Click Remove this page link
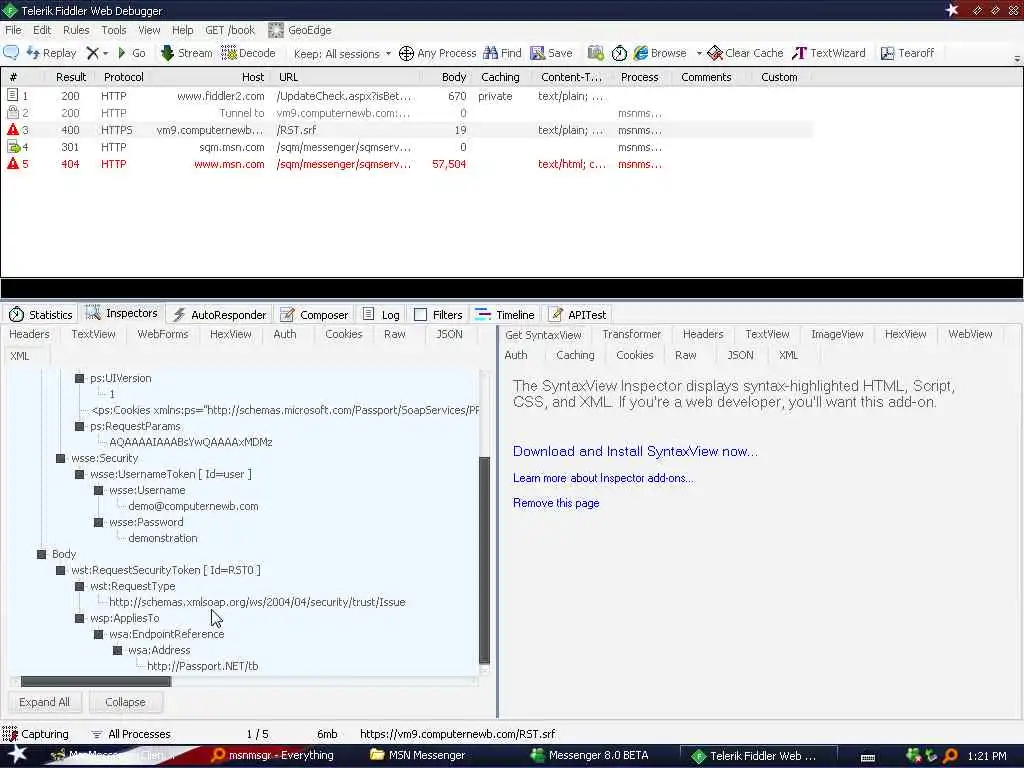This screenshot has width=1024, height=768. click(x=556, y=503)
